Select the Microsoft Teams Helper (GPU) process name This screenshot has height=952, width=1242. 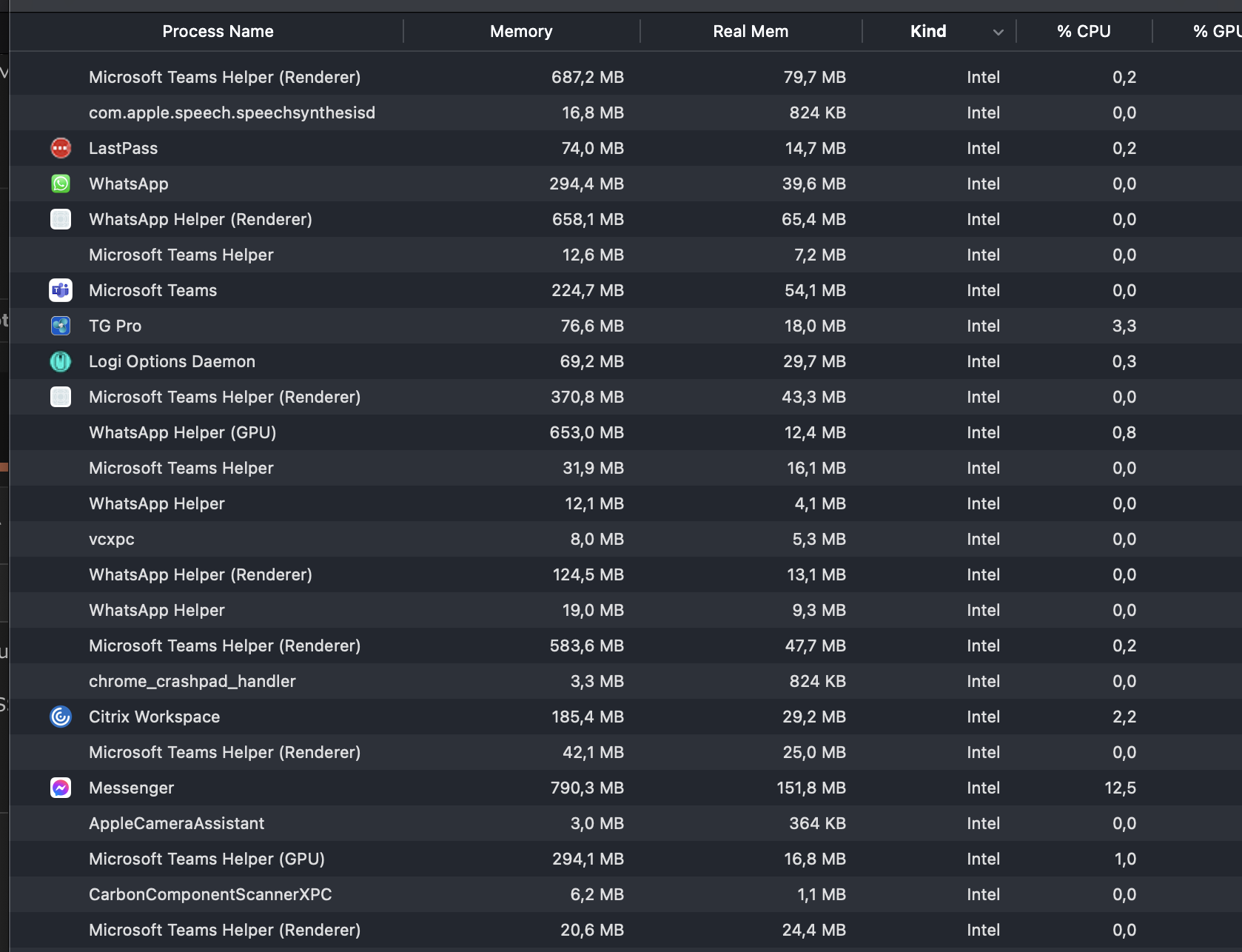click(207, 859)
